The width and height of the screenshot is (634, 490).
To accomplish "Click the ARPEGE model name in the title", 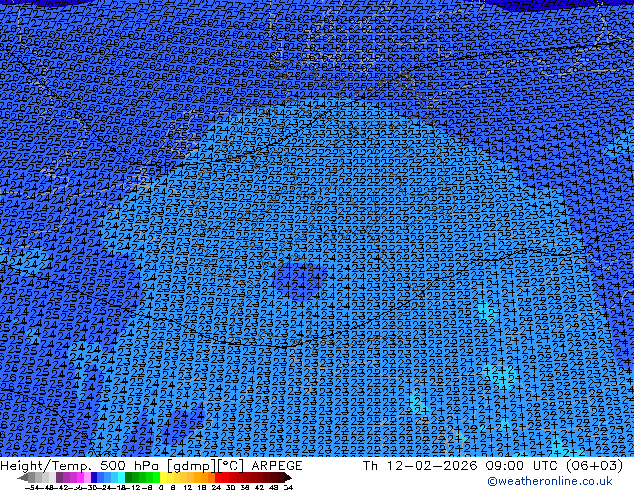I will (x=277, y=466).
